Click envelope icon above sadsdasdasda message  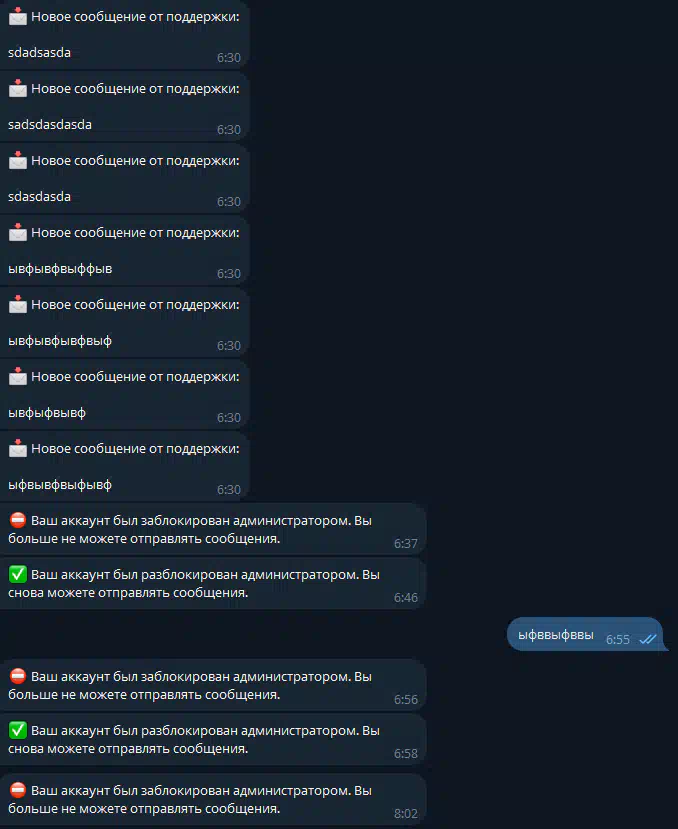pyautogui.click(x=17, y=88)
